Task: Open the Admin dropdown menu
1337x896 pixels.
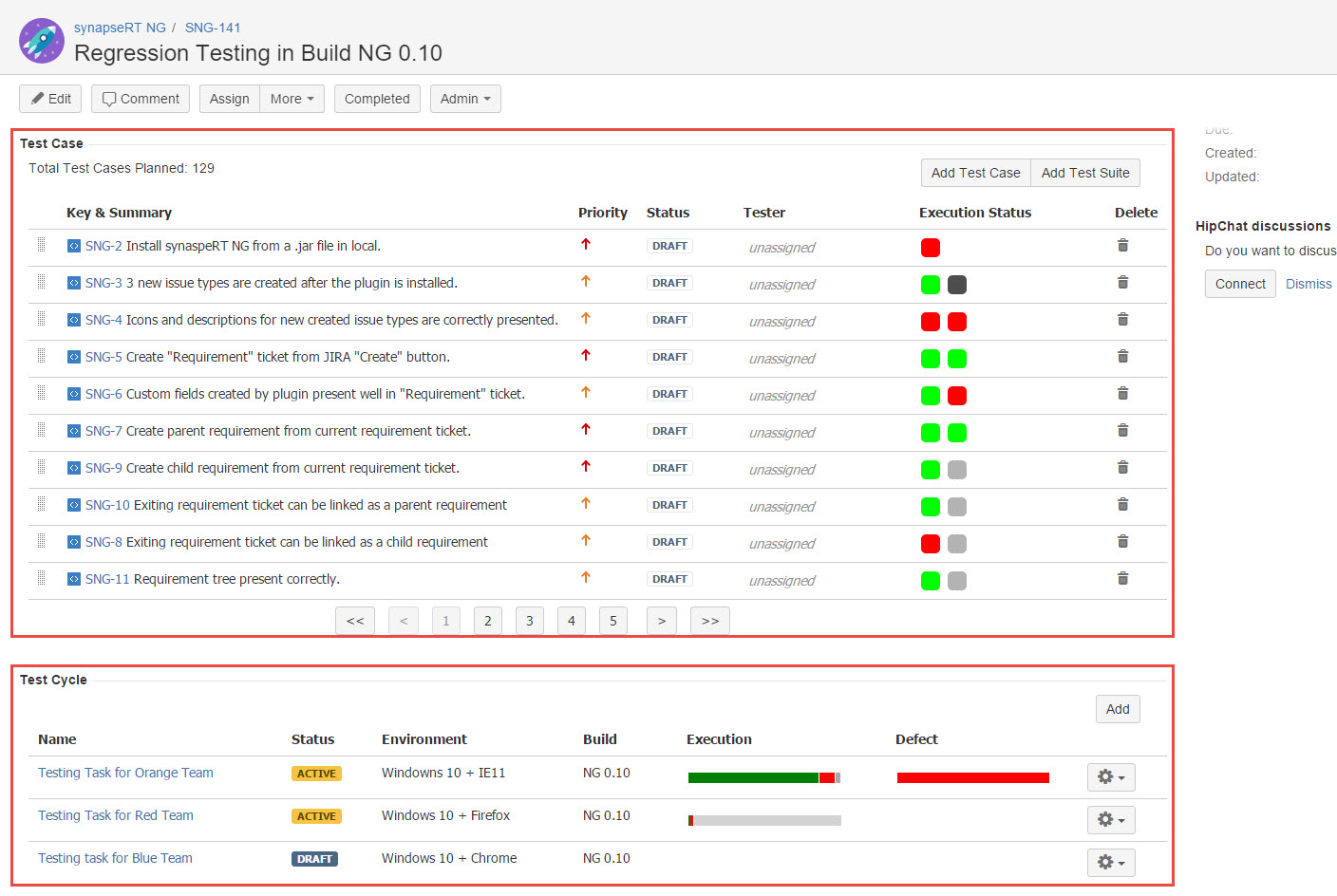Action: pyautogui.click(x=465, y=99)
